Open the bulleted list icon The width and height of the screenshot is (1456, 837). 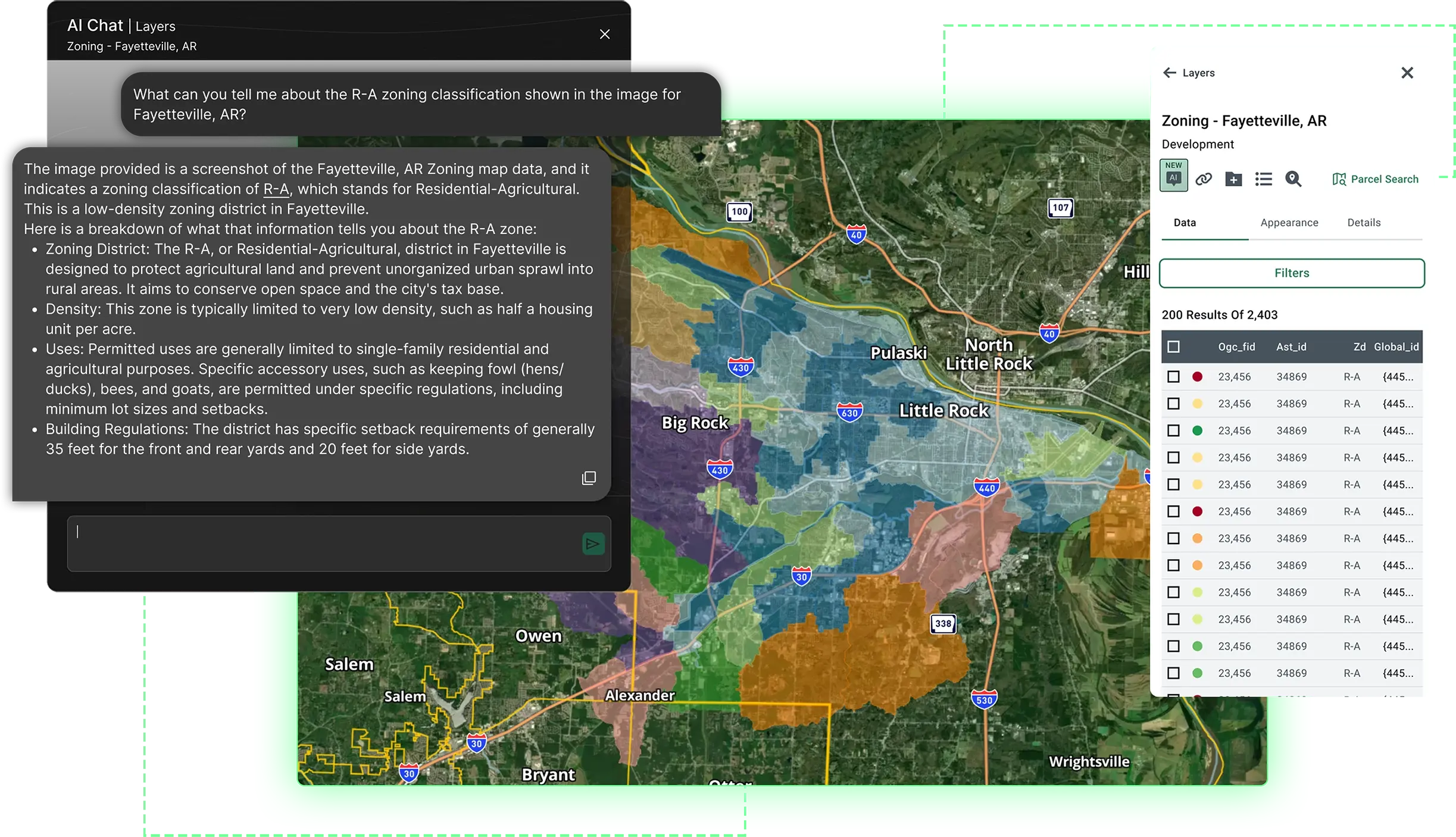[1263, 179]
